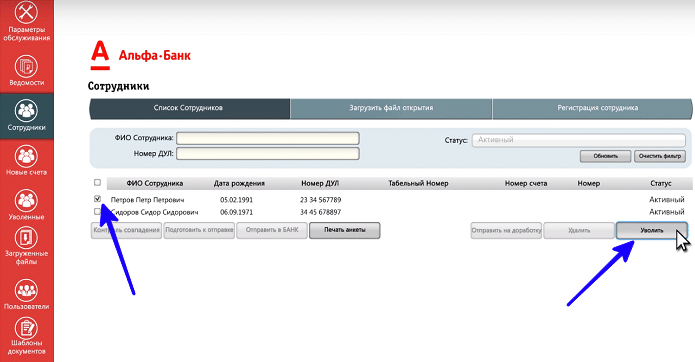
Task: Click the Обновить button
Action: point(605,156)
